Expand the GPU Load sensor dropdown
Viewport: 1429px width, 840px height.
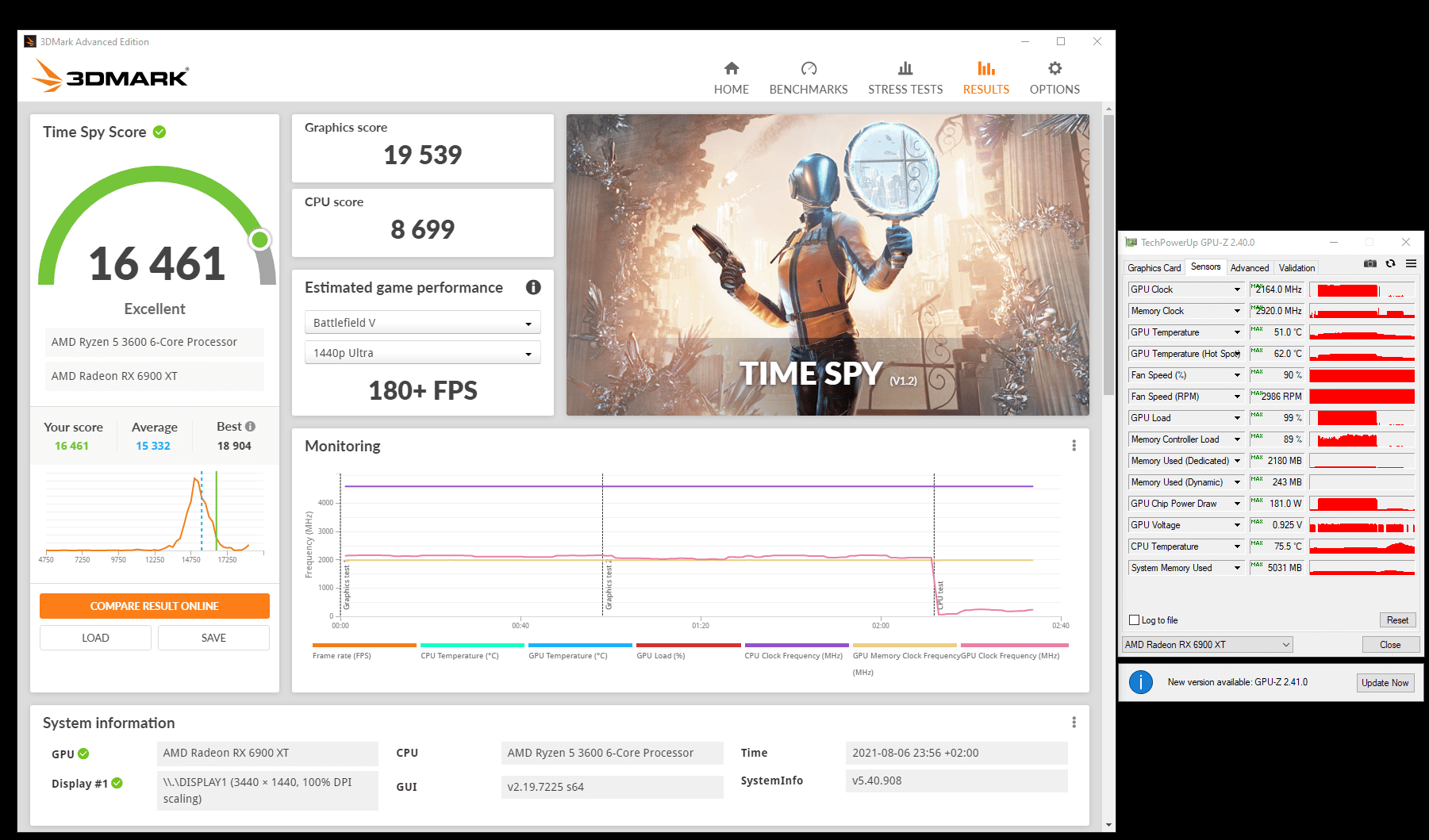coord(1237,418)
